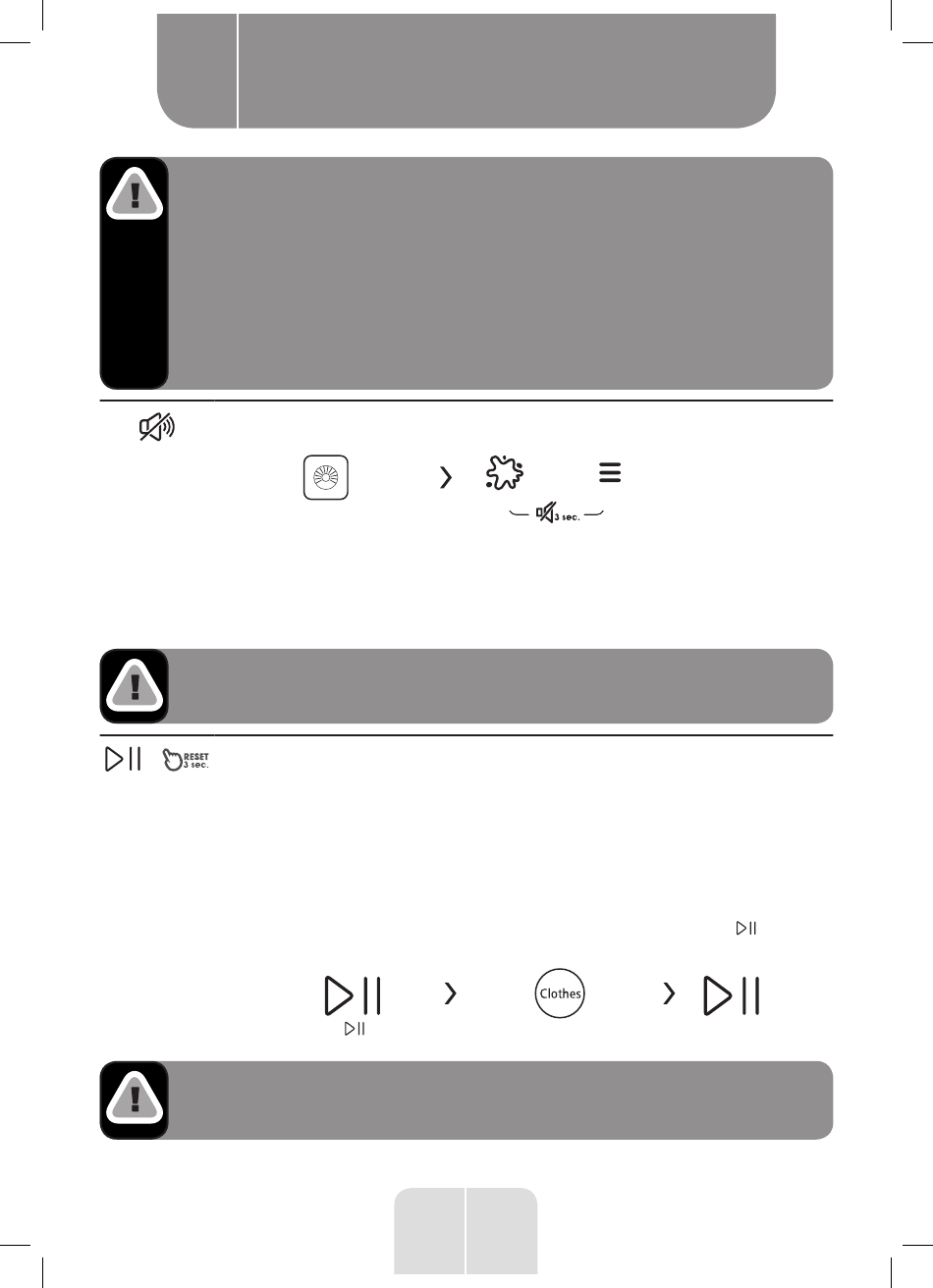
Task: Click the right page-number box at bottom
Action: click(x=503, y=1231)
